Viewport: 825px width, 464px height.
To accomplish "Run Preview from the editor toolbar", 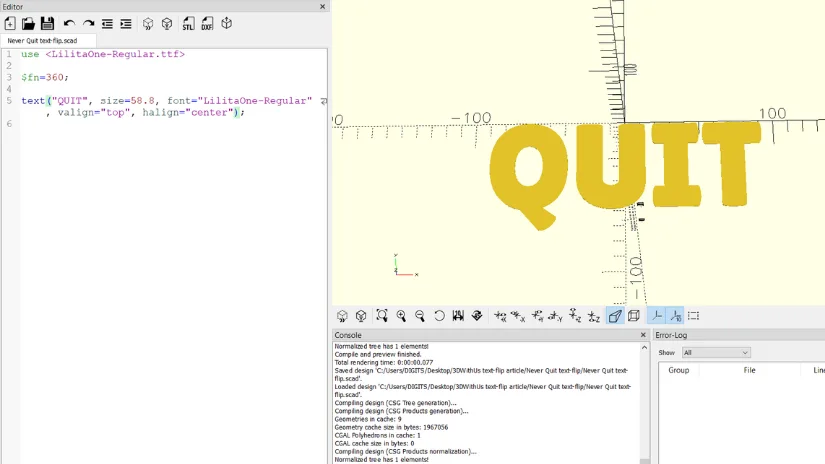I will coord(148,24).
